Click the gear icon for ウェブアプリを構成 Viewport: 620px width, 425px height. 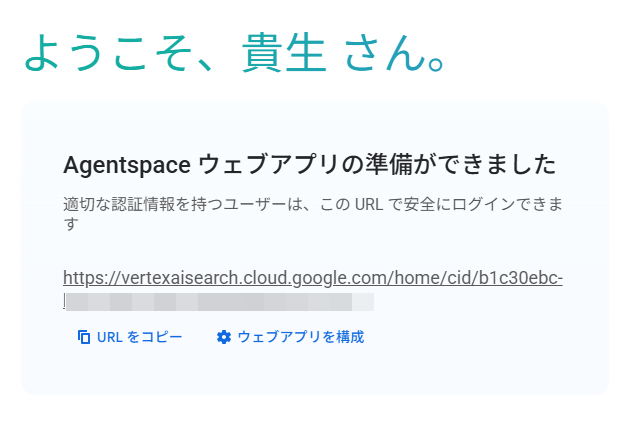coord(224,338)
